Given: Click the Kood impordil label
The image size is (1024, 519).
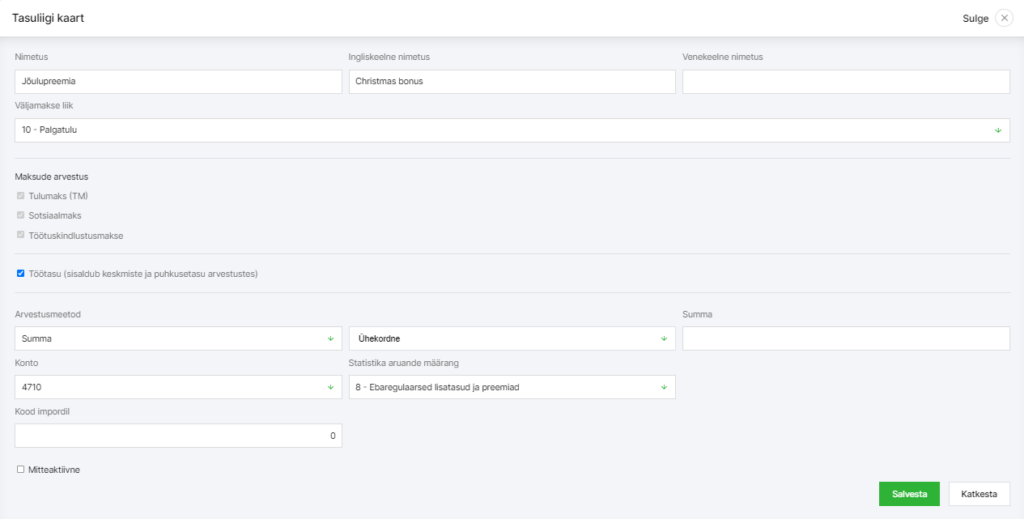Looking at the screenshot, I should pyautogui.click(x=42, y=411).
